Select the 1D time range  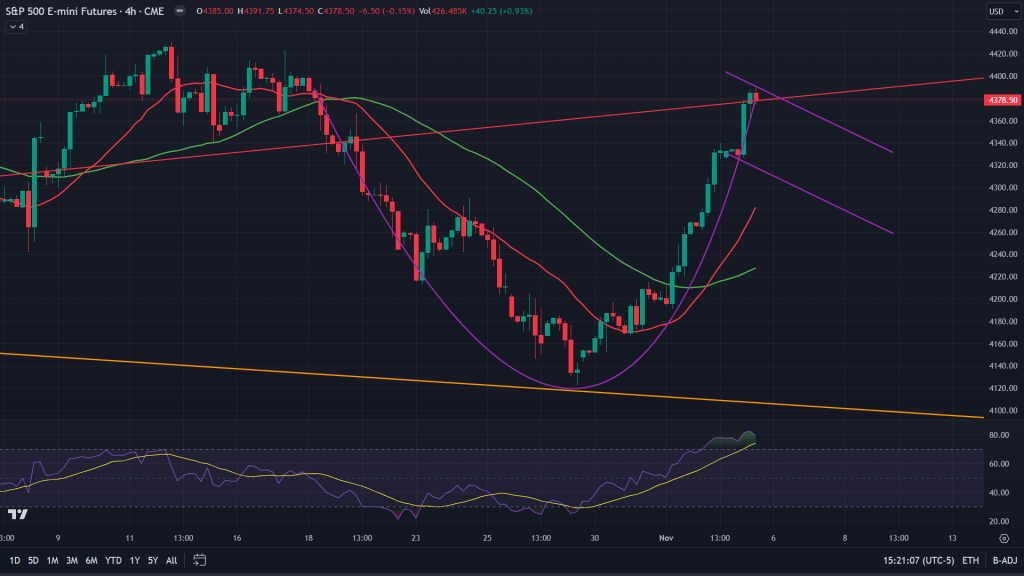(15, 559)
